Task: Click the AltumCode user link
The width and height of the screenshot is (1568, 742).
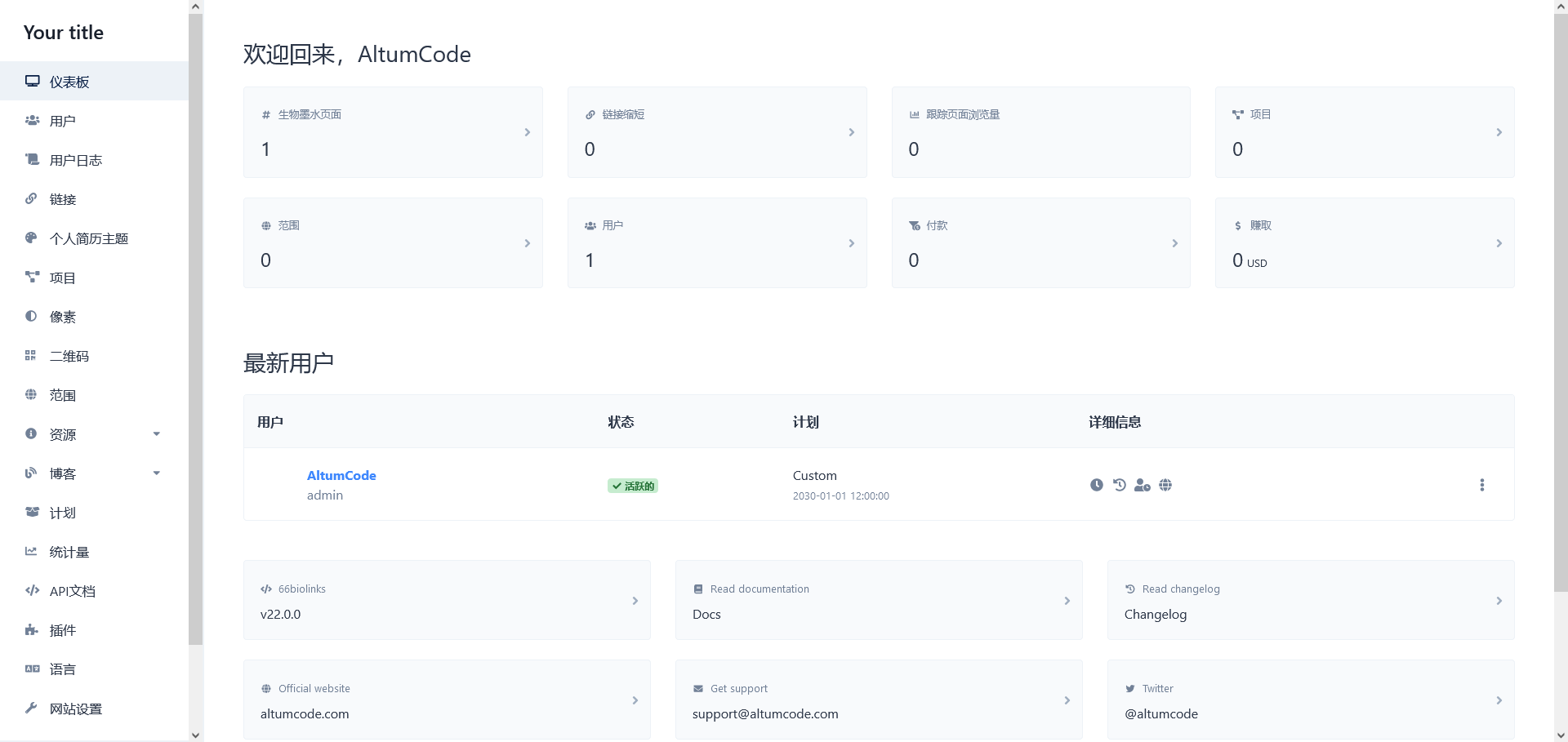Action: pyautogui.click(x=341, y=475)
